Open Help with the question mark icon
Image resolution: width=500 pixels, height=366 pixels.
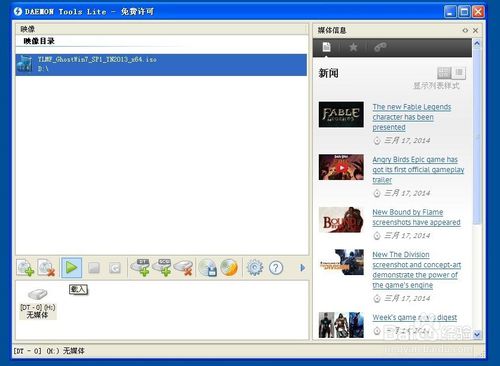tap(276, 268)
